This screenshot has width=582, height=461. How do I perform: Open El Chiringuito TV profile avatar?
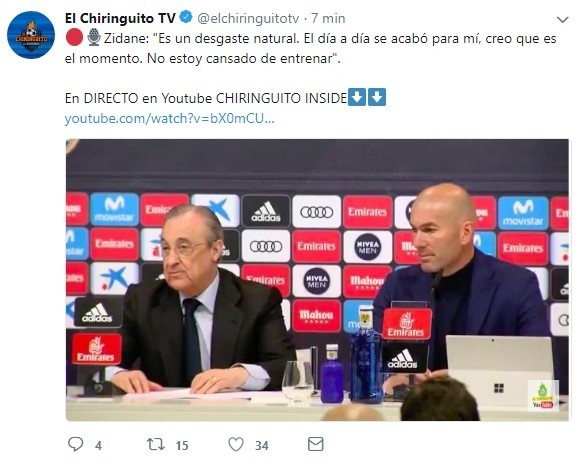31,35
